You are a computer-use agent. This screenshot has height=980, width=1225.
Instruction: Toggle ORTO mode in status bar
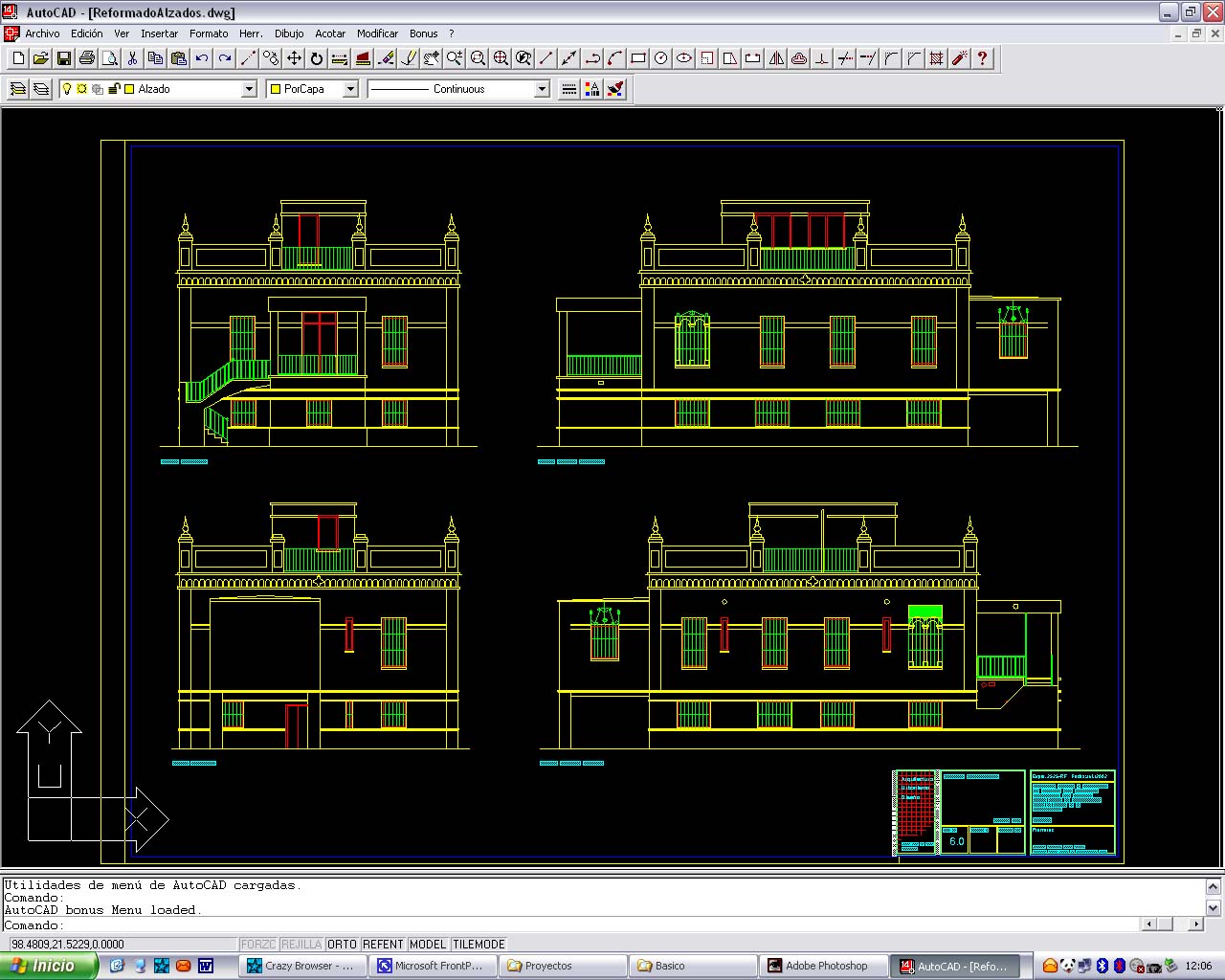point(342,945)
